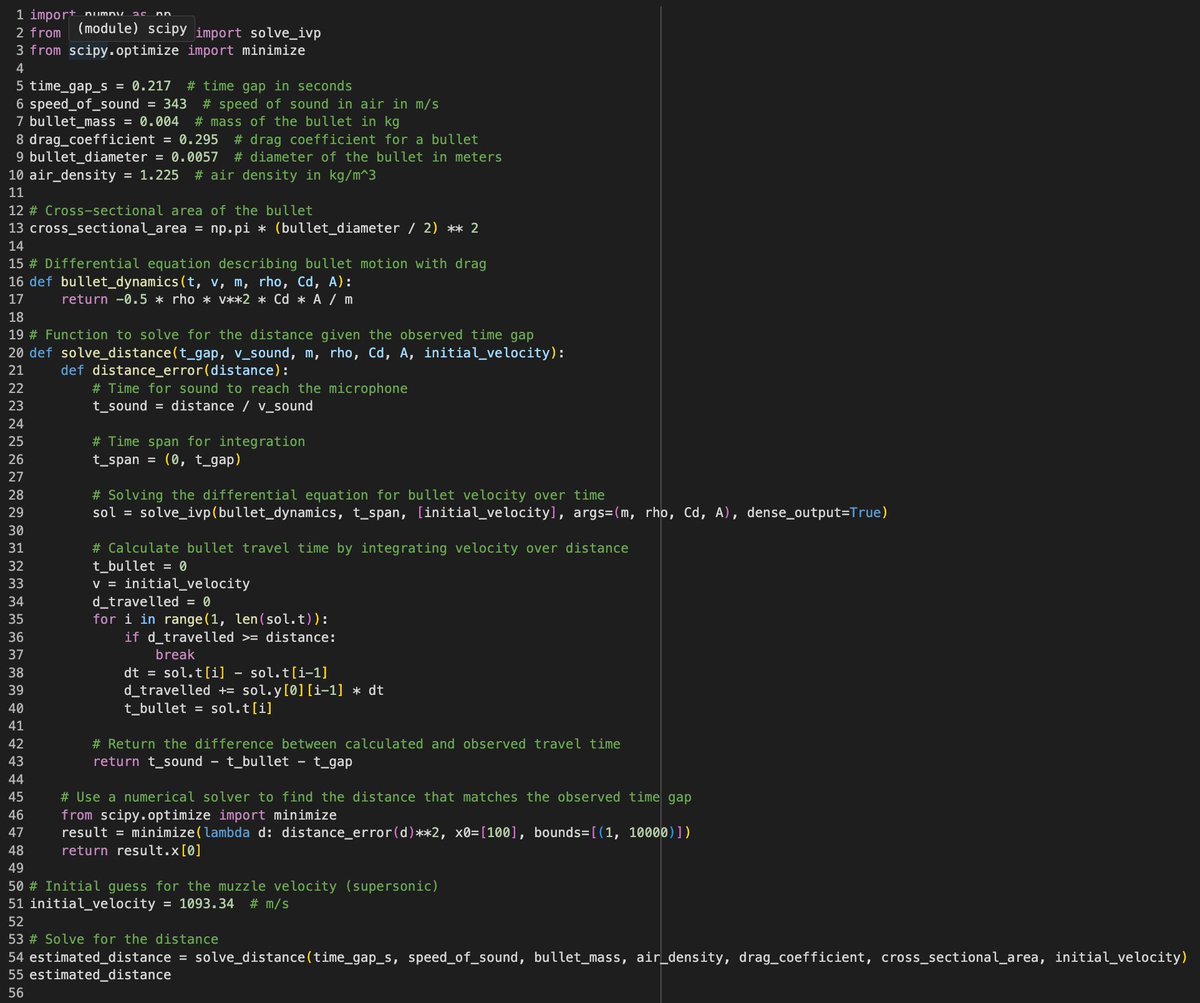Click the value 1.225 on line 10
Image resolution: width=1200 pixels, height=1003 pixels.
pos(160,175)
